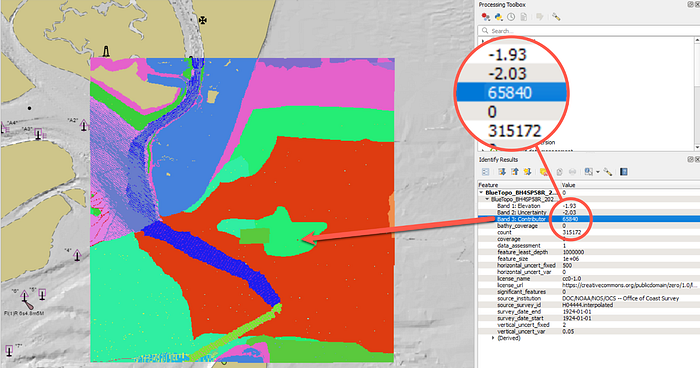Open the Processing models menu icon
700x368 pixels.
pyautogui.click(x=486, y=17)
